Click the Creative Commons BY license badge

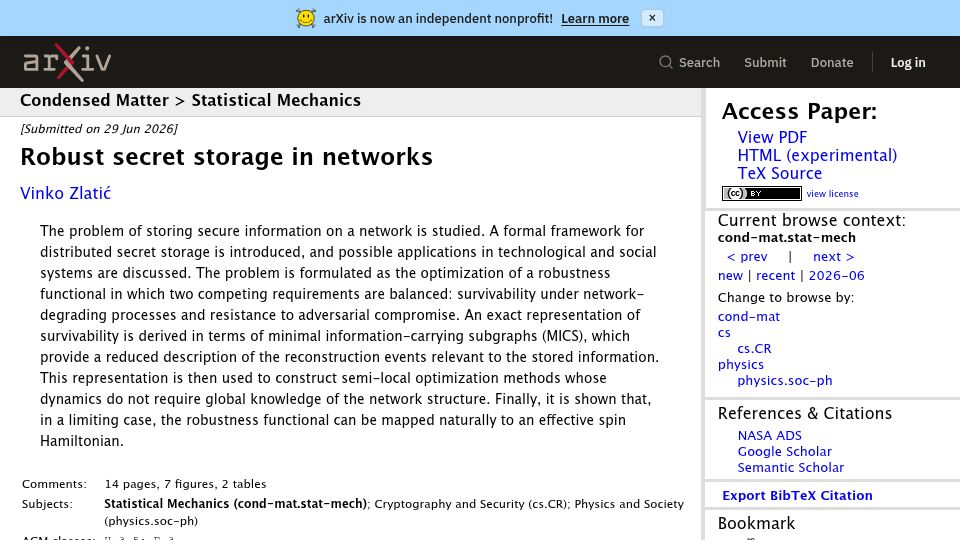tap(762, 193)
